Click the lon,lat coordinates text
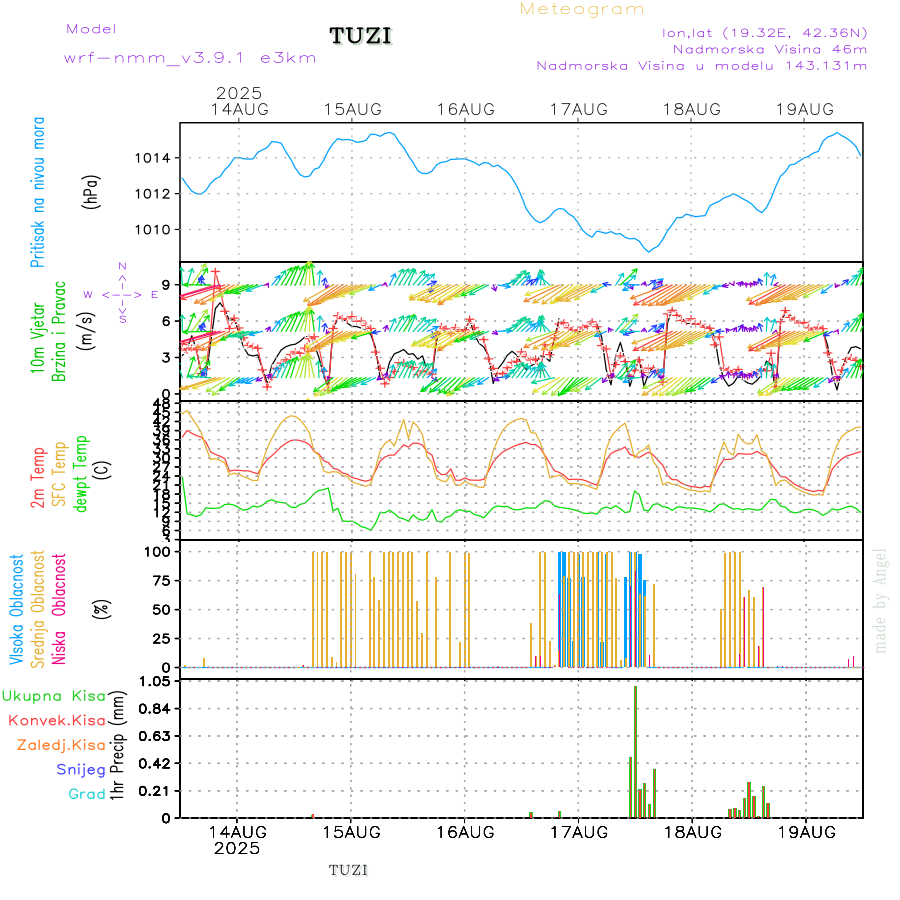 (764, 32)
